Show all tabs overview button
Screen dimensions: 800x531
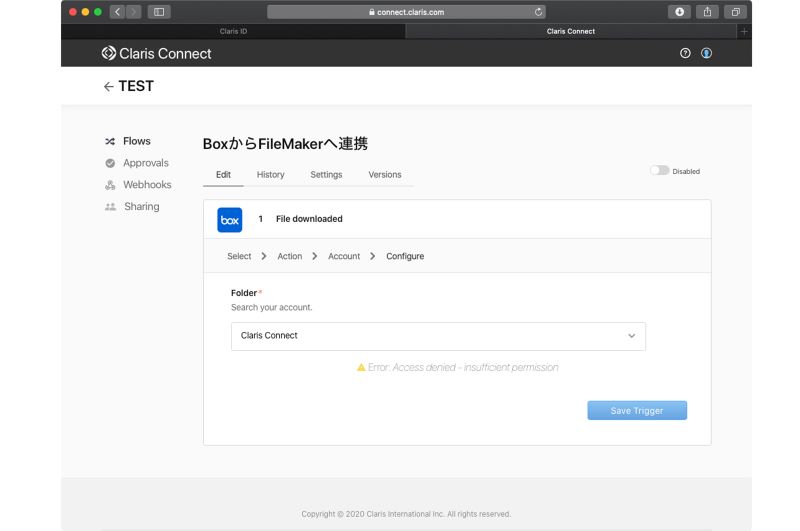click(x=735, y=12)
